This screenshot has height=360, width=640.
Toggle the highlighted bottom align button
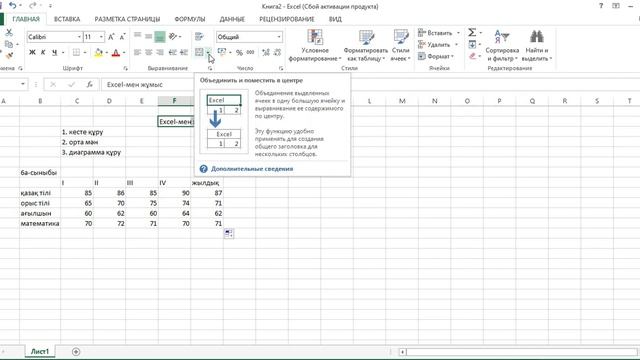160,37
